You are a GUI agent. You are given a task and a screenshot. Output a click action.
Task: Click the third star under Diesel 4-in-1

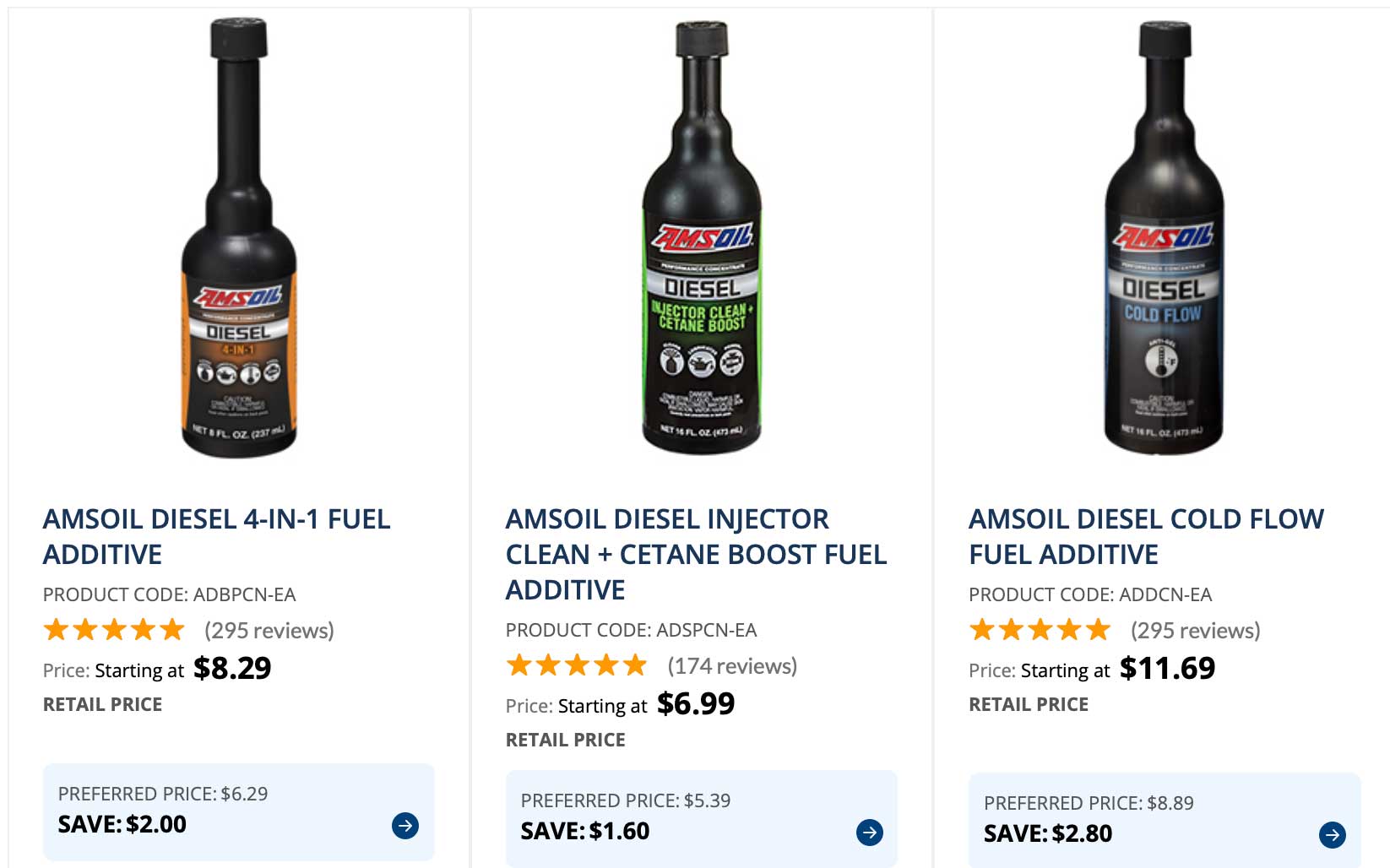tap(113, 629)
